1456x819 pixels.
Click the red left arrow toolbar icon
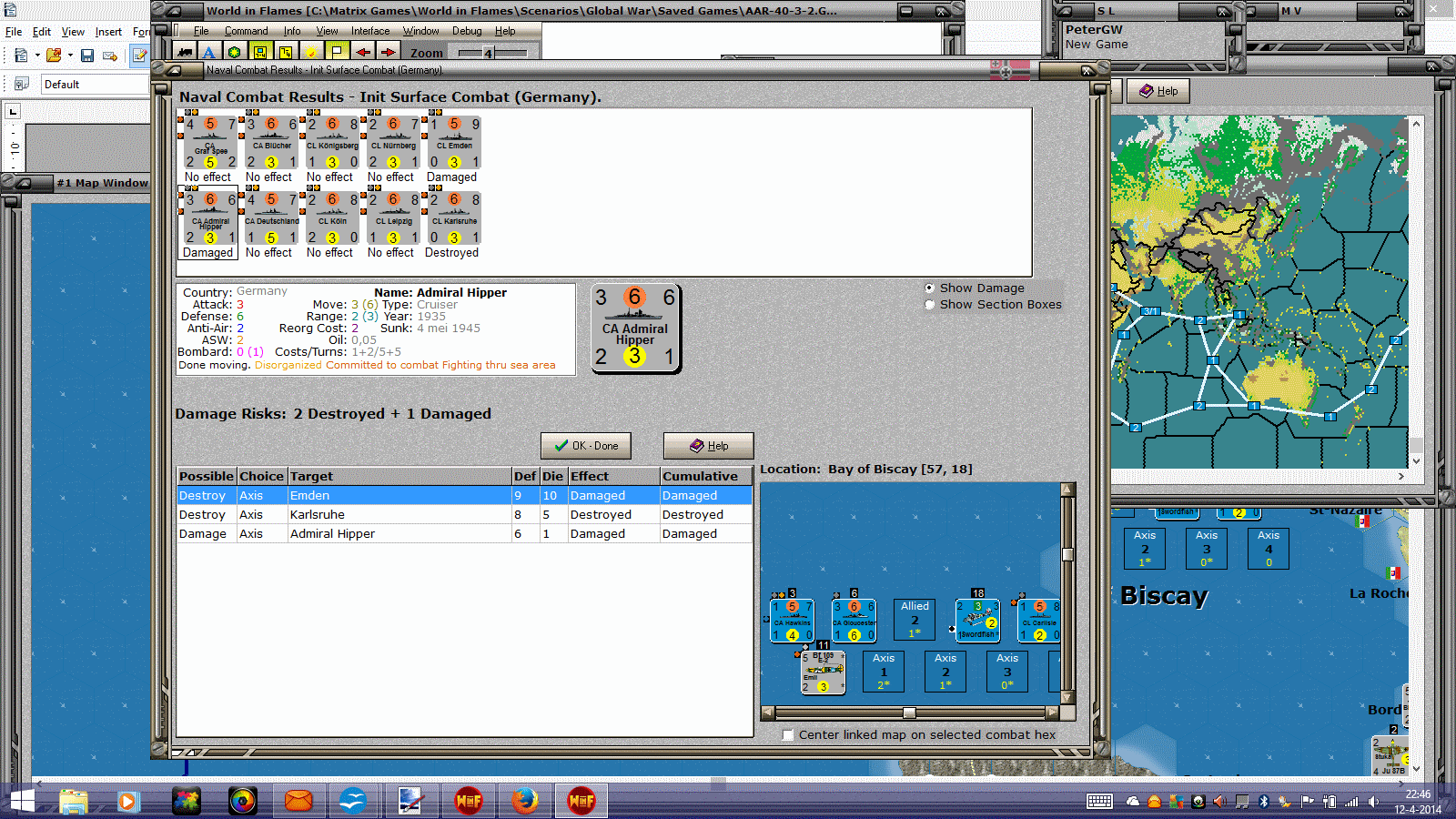[x=362, y=53]
